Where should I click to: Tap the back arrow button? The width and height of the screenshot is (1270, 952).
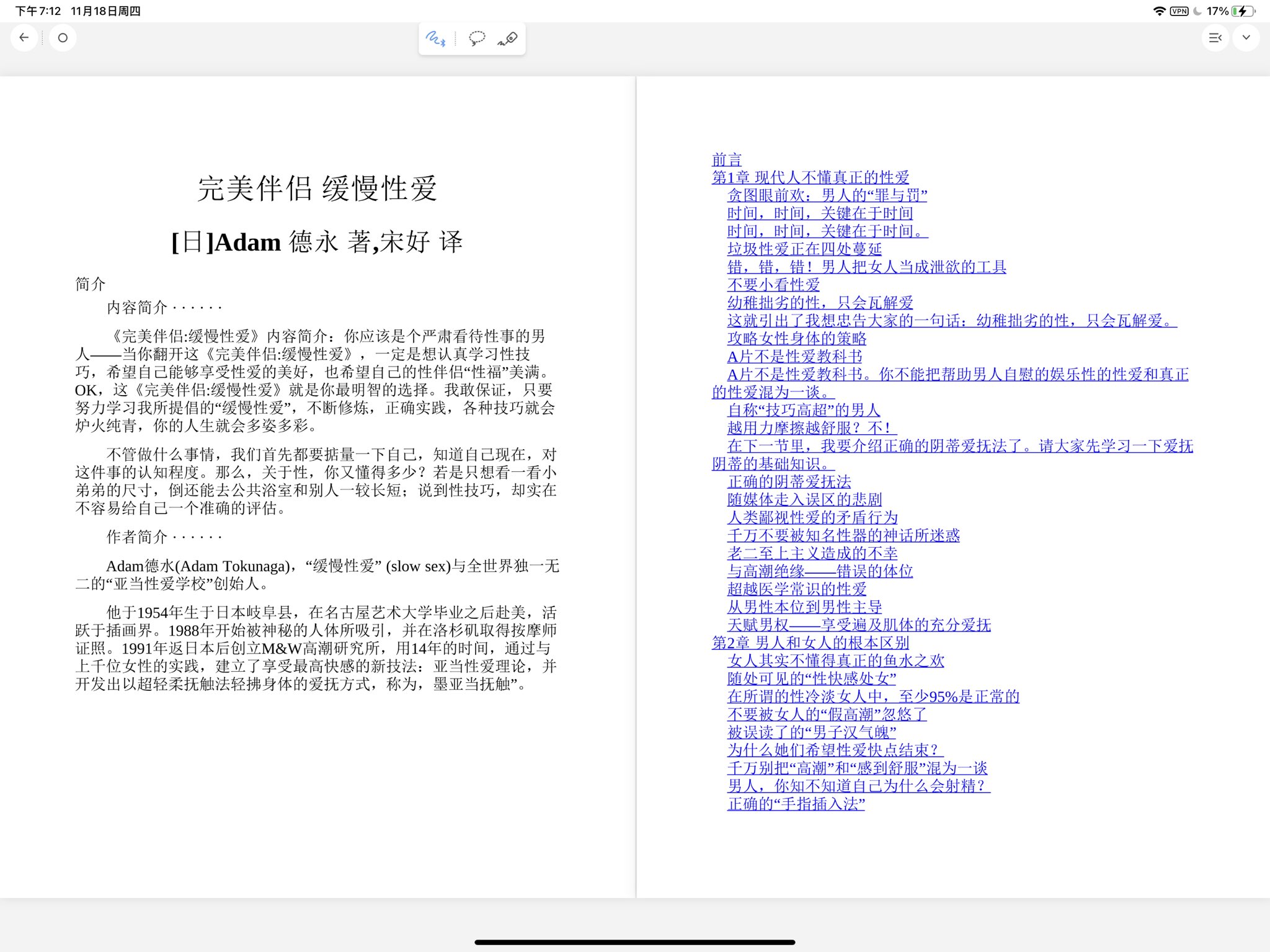coord(24,38)
